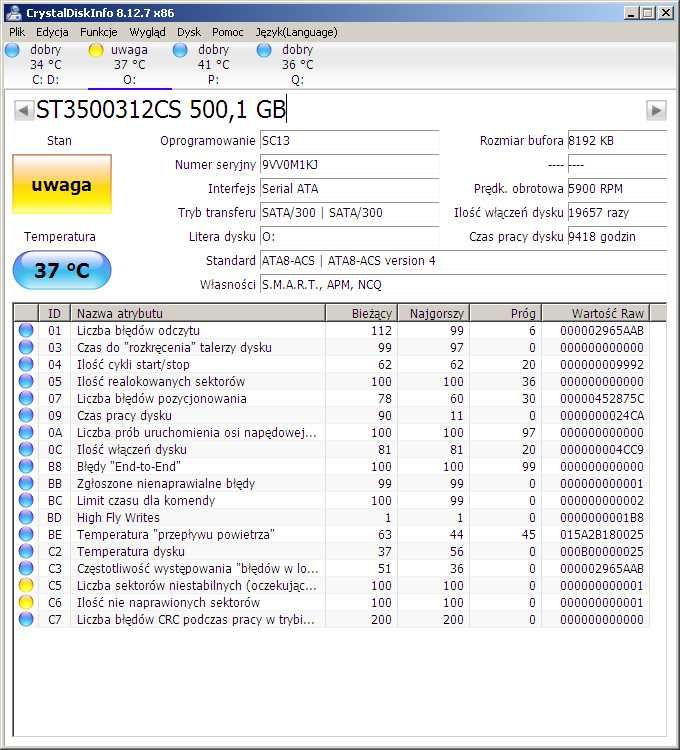Click the Próg column header
680x750 pixels.
(506, 313)
